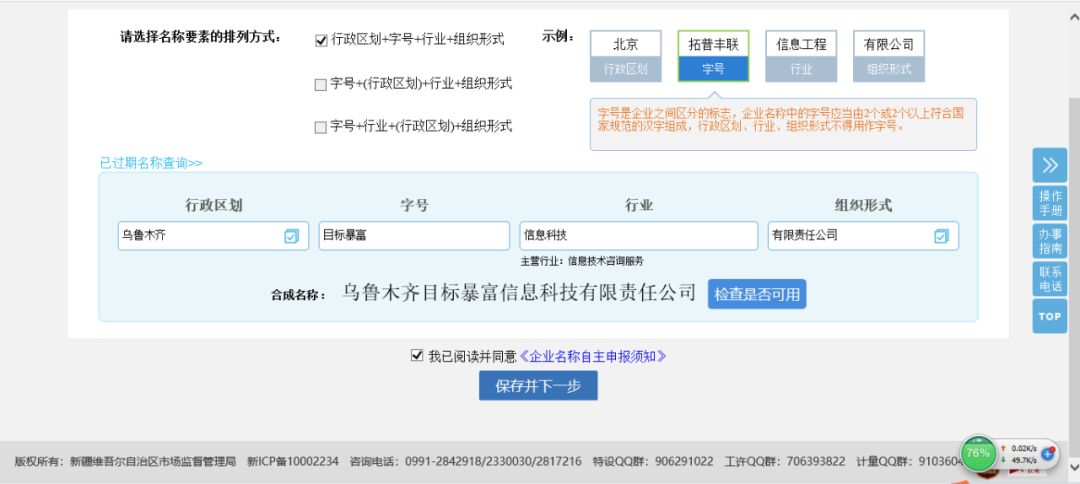This screenshot has height=484, width=1080.
Task: Click the 字号 input field containing 目标暴富
Action: (x=414, y=236)
